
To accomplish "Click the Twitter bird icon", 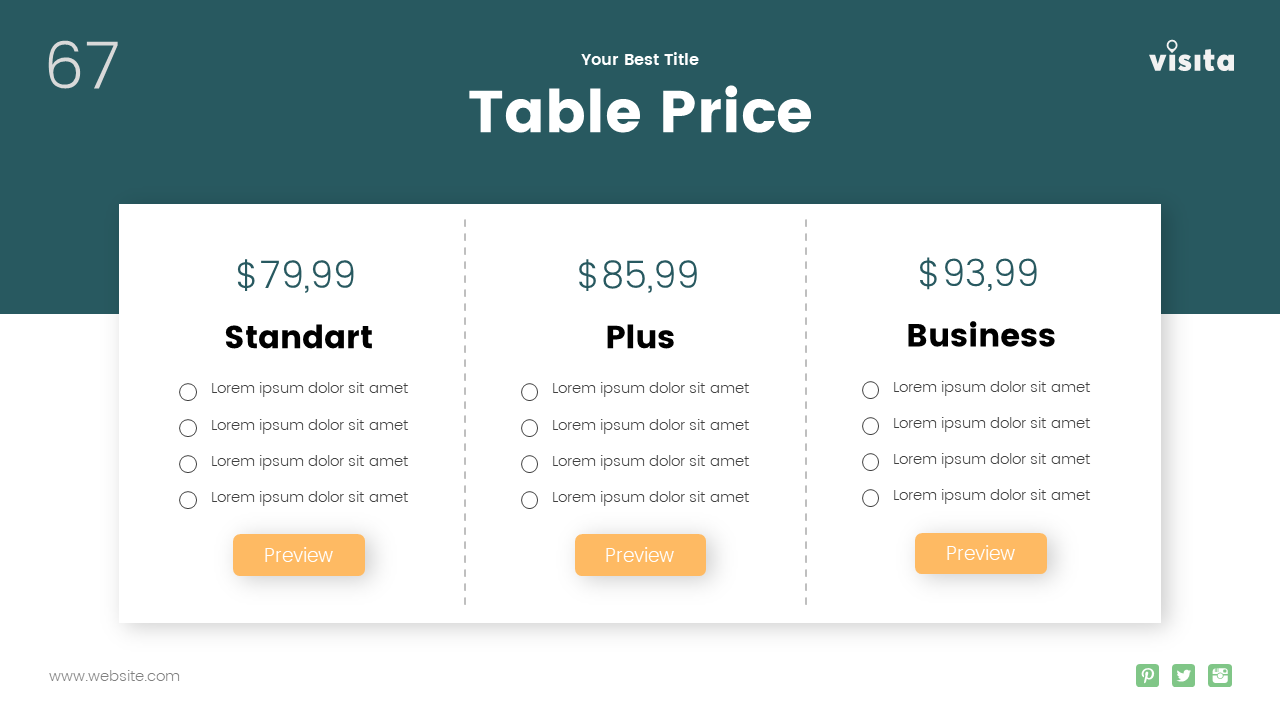I will click(x=1184, y=676).
